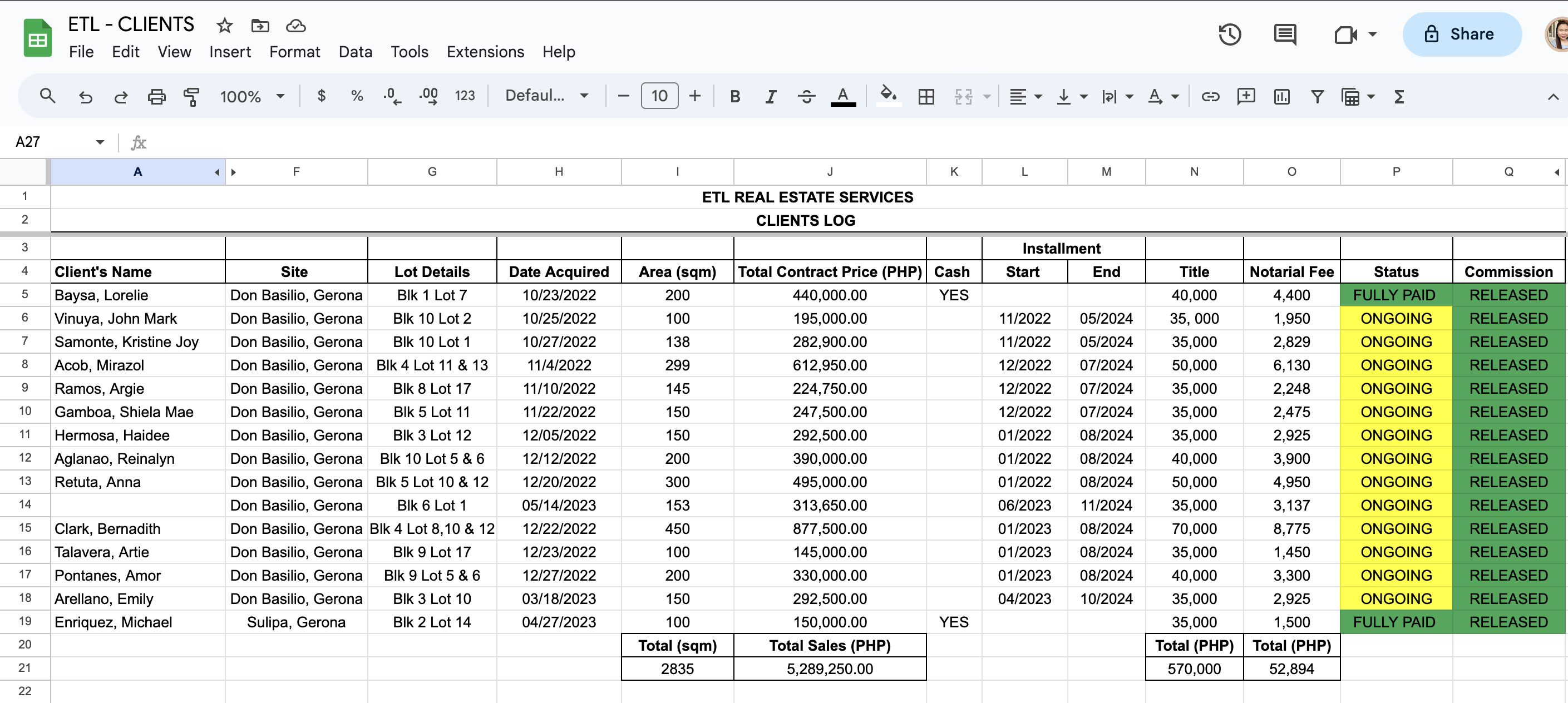
Task: Click the insert link icon
Action: tap(1210, 96)
